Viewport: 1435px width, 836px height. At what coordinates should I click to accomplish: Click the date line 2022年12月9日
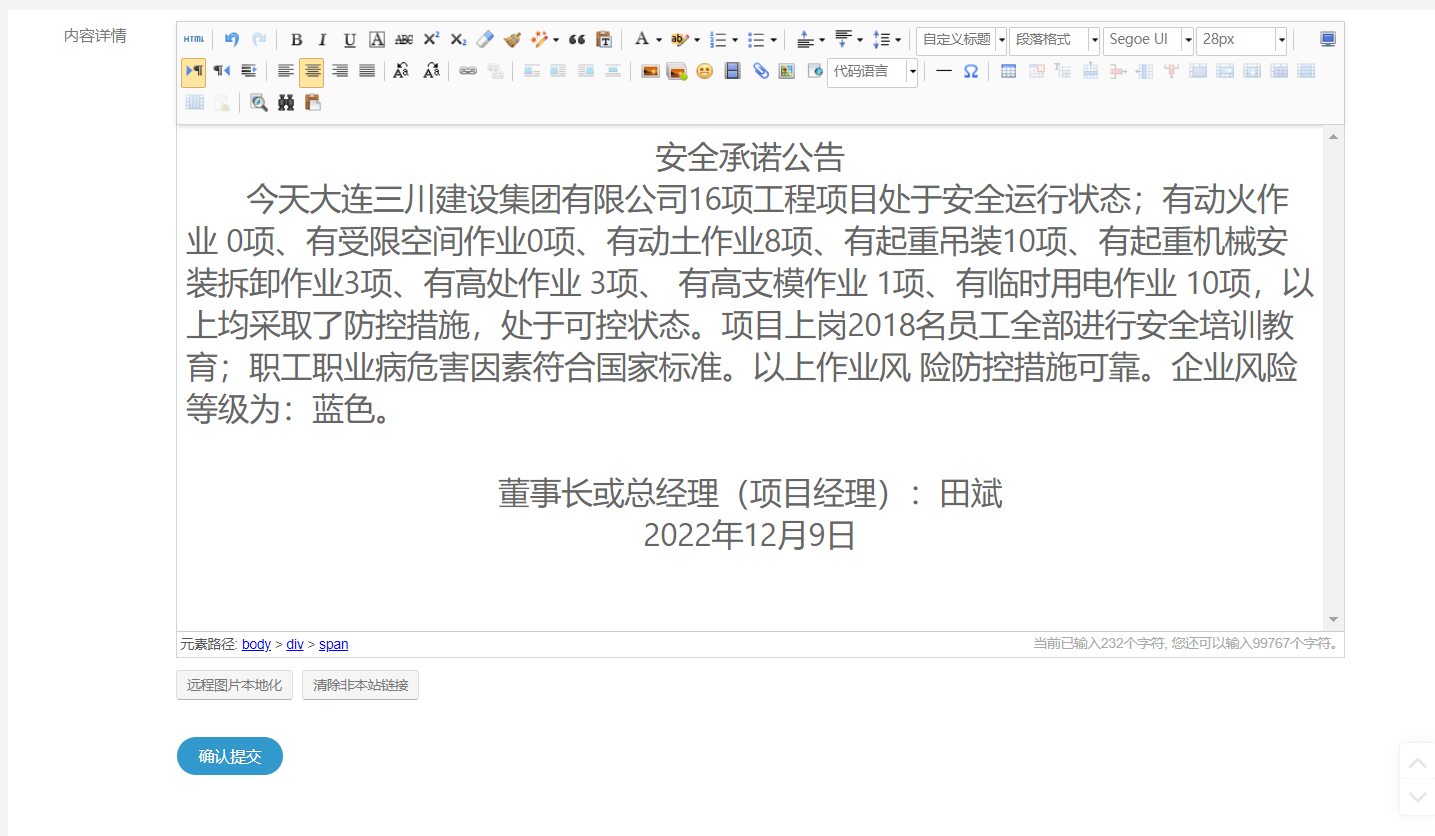pyautogui.click(x=750, y=536)
